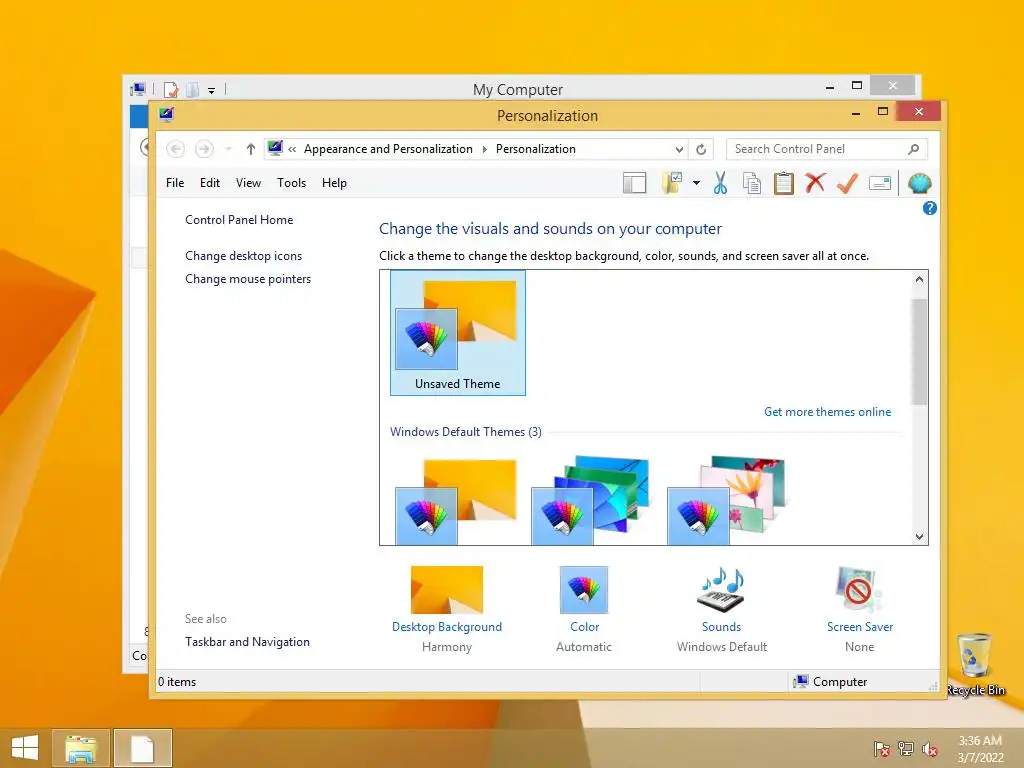
Task: Open the recent locations dropdown arrow
Action: pyautogui.click(x=228, y=150)
